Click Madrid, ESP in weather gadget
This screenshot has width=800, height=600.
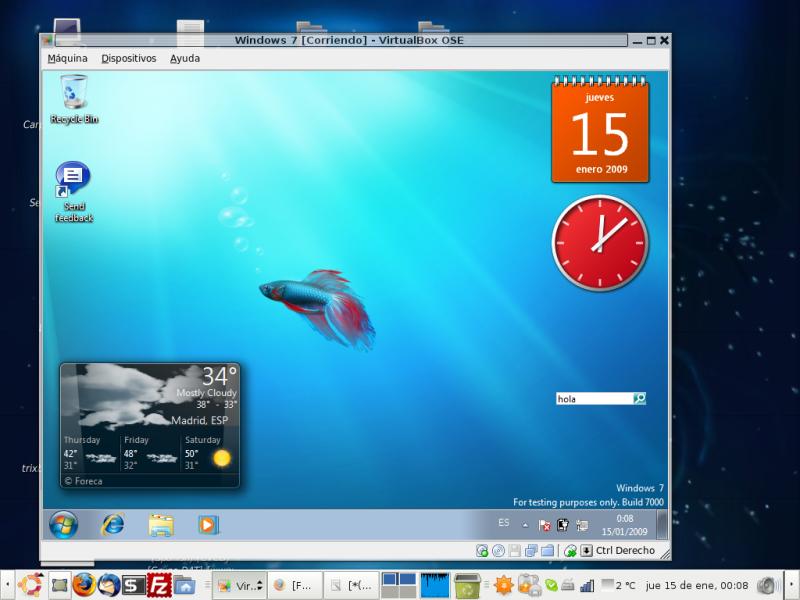point(199,420)
